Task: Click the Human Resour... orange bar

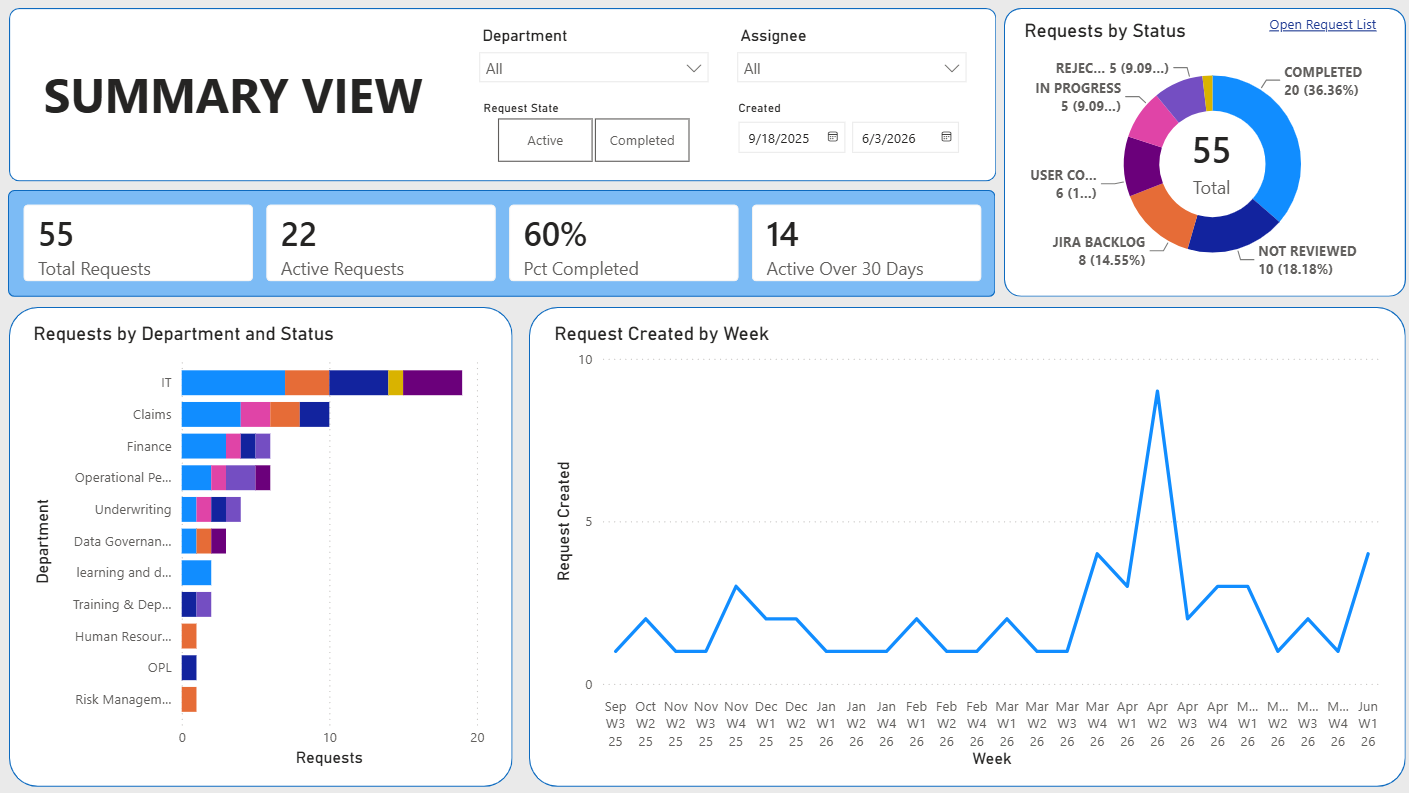Action: point(189,636)
